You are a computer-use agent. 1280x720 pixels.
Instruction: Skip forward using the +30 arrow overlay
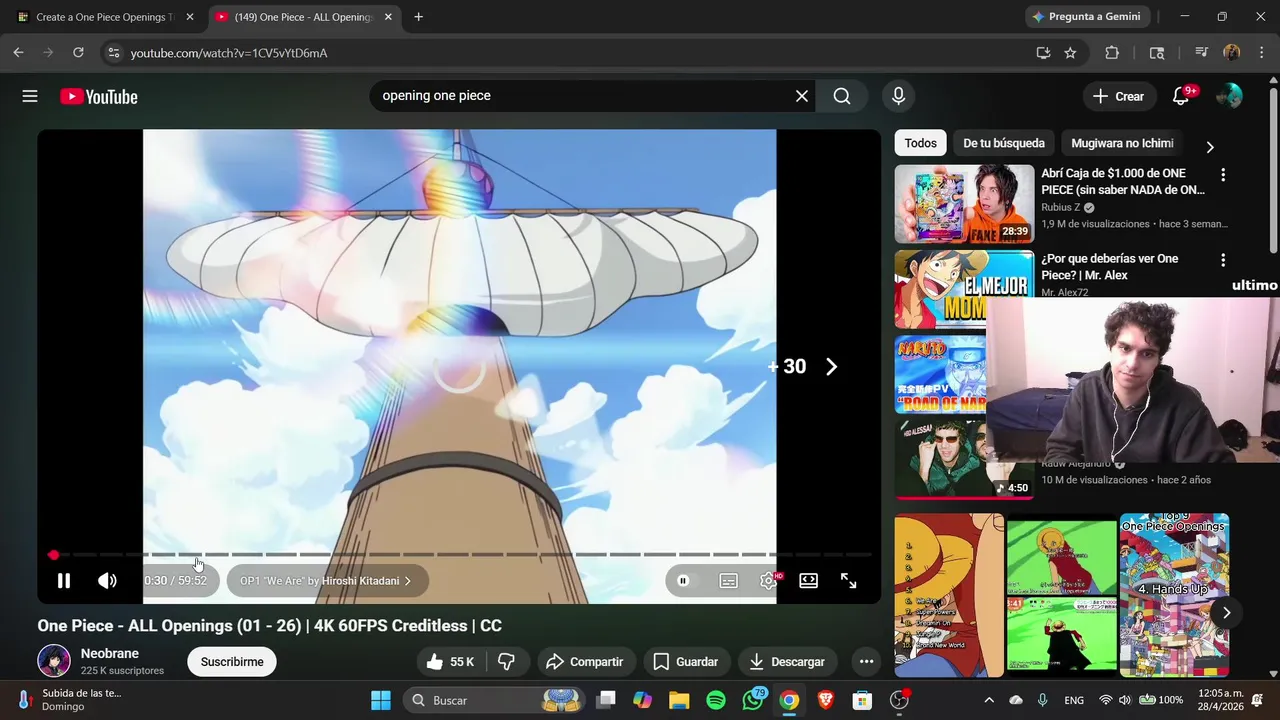[x=831, y=367]
